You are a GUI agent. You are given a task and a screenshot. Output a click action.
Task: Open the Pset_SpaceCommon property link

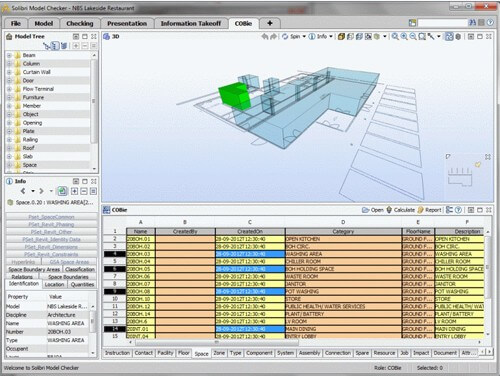51,217
